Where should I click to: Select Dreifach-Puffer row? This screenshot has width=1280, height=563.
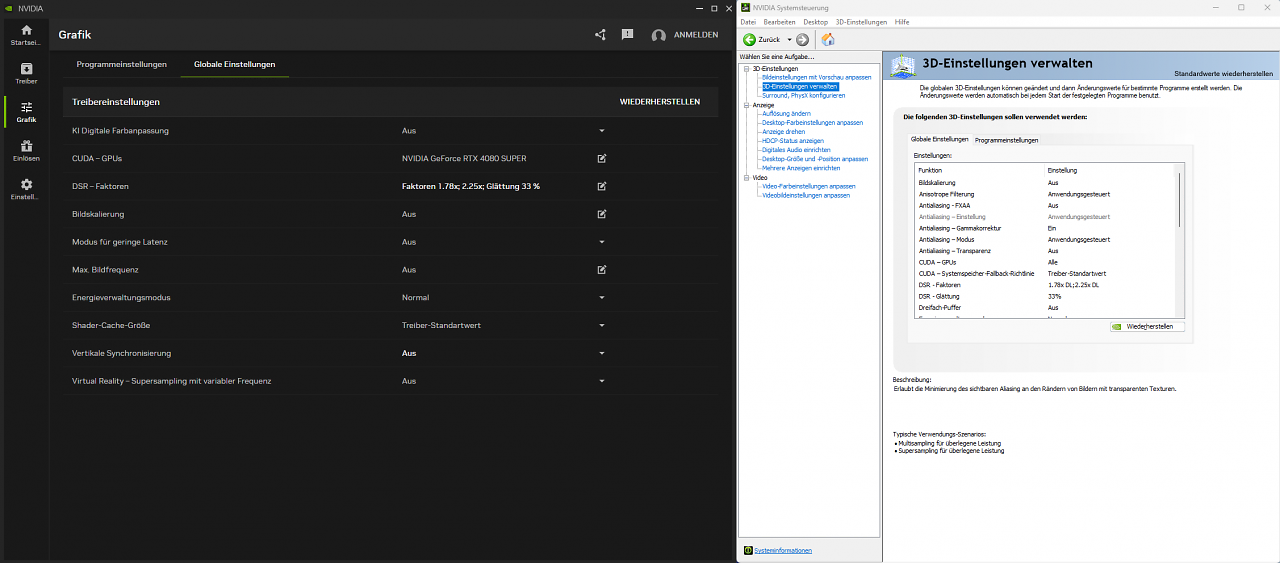point(1046,307)
